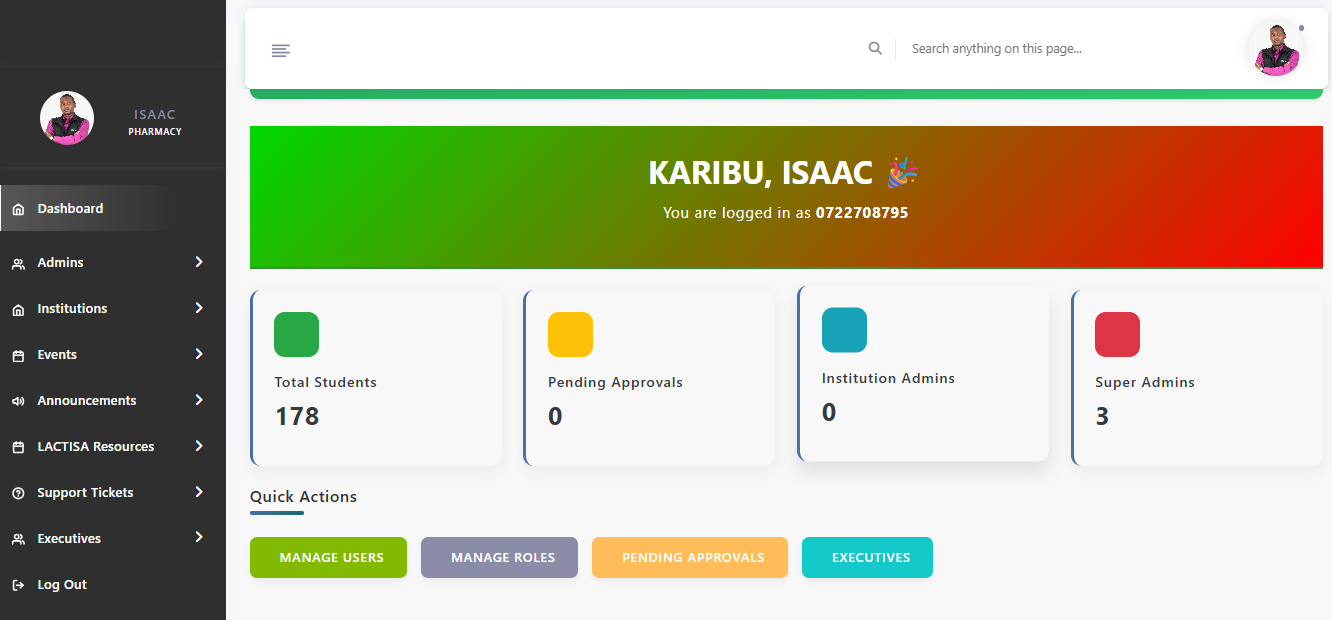Viewport: 1332px width, 620px height.
Task: Click the Super Admins card label
Action: pyautogui.click(x=1145, y=382)
